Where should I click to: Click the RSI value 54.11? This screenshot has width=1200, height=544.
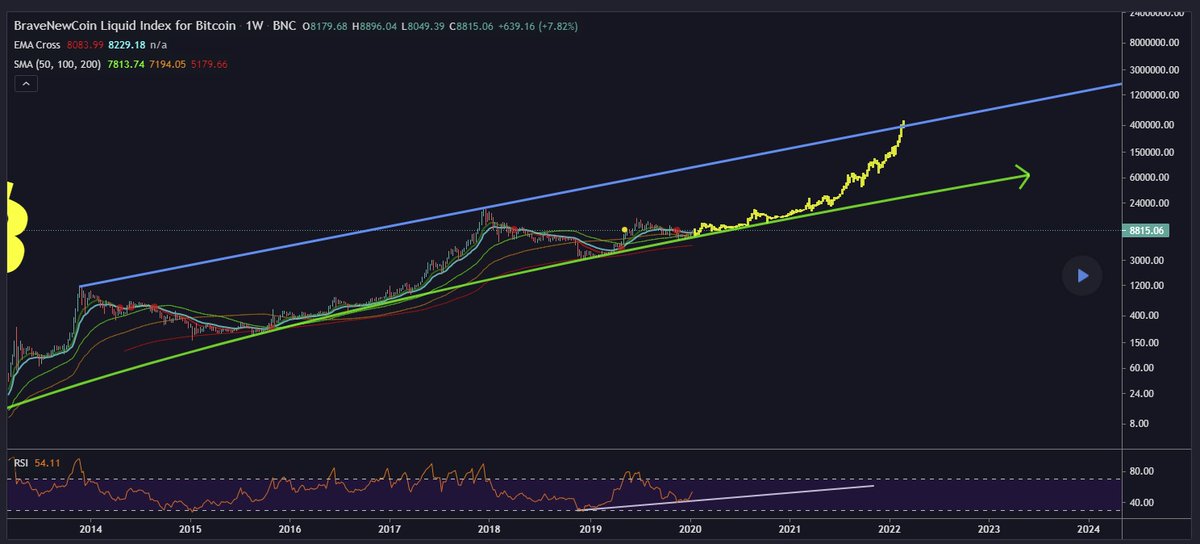[48, 462]
